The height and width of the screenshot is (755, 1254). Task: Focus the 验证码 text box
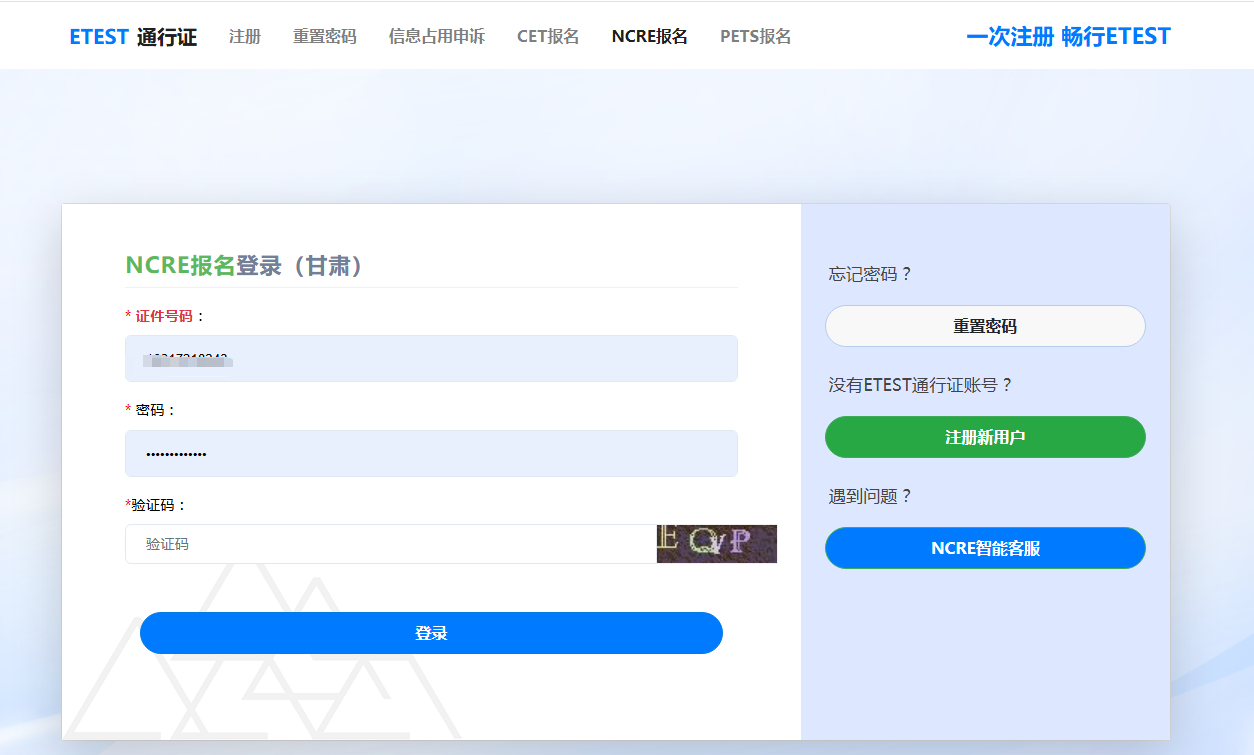coord(390,544)
